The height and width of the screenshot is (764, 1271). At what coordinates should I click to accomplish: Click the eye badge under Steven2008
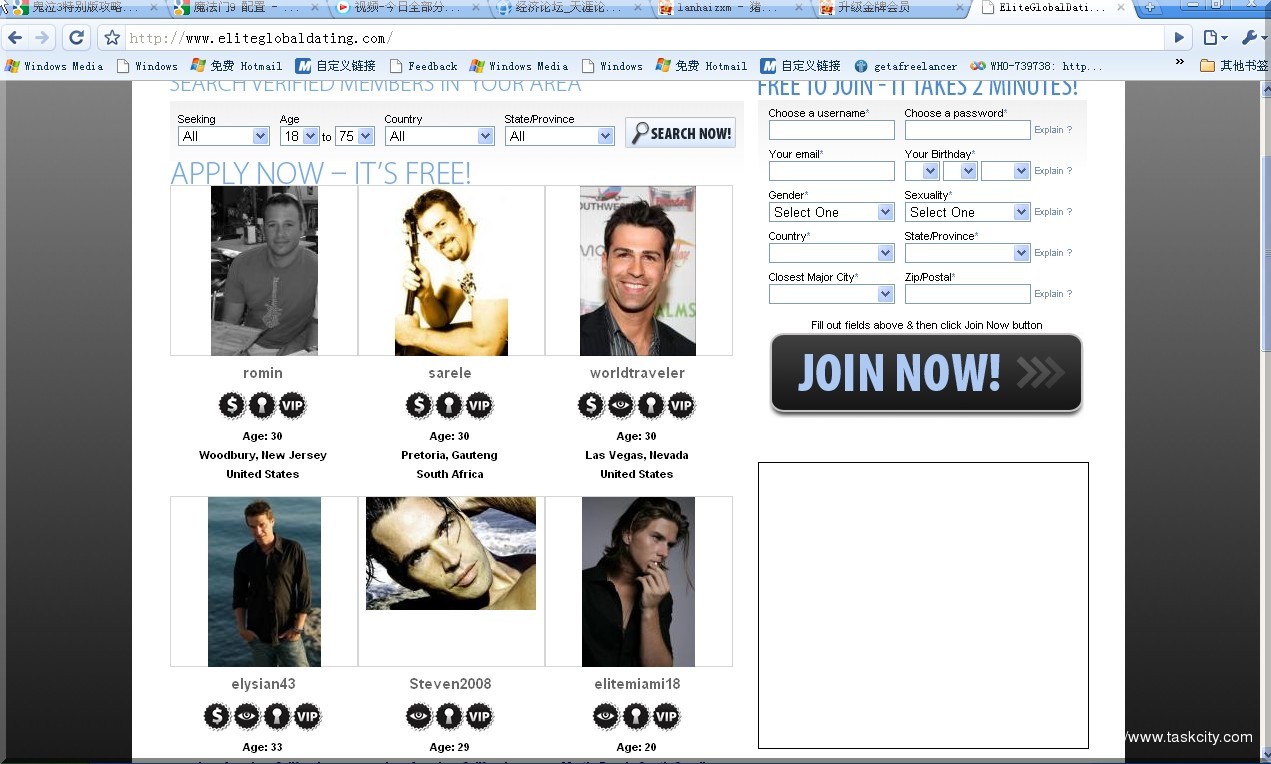[x=419, y=716]
